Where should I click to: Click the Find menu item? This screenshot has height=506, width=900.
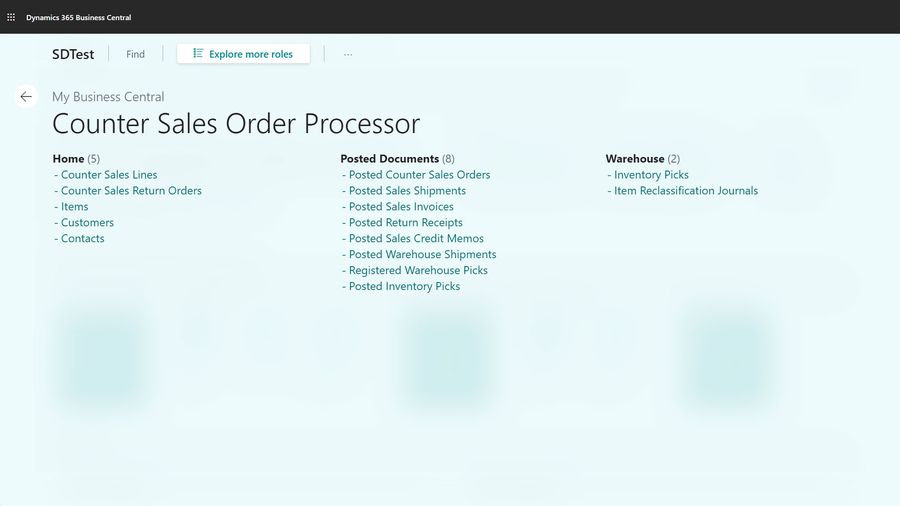pyautogui.click(x=135, y=54)
